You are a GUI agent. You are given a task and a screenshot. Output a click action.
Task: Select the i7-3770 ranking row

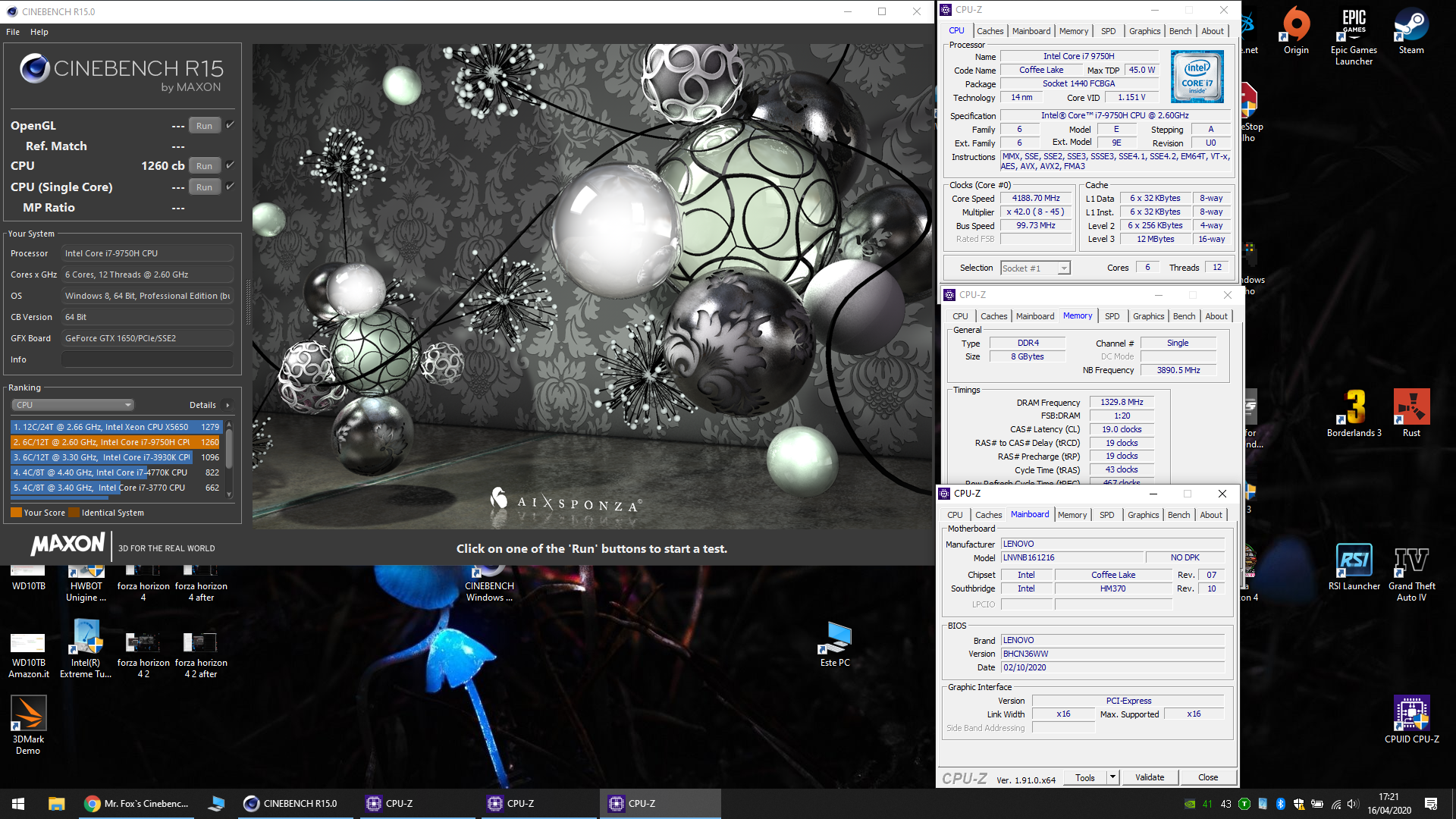[x=116, y=488]
